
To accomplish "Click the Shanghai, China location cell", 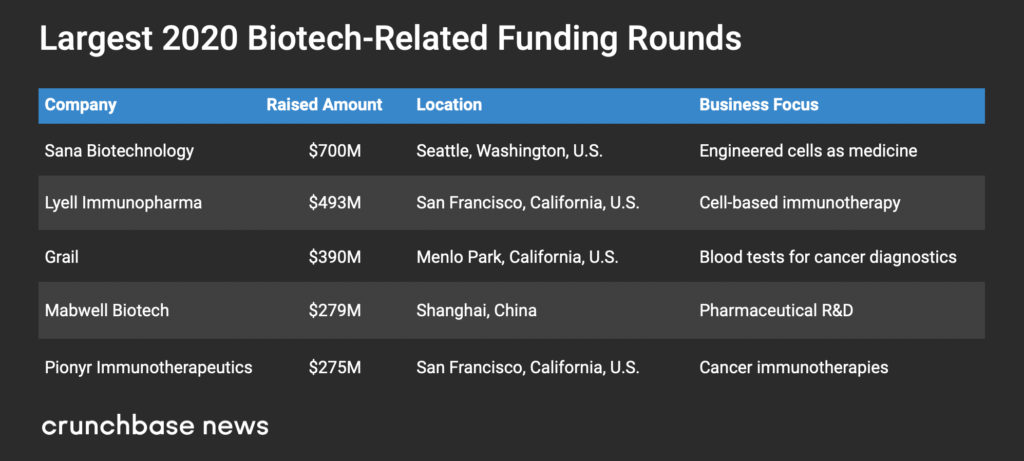I will click(477, 311).
